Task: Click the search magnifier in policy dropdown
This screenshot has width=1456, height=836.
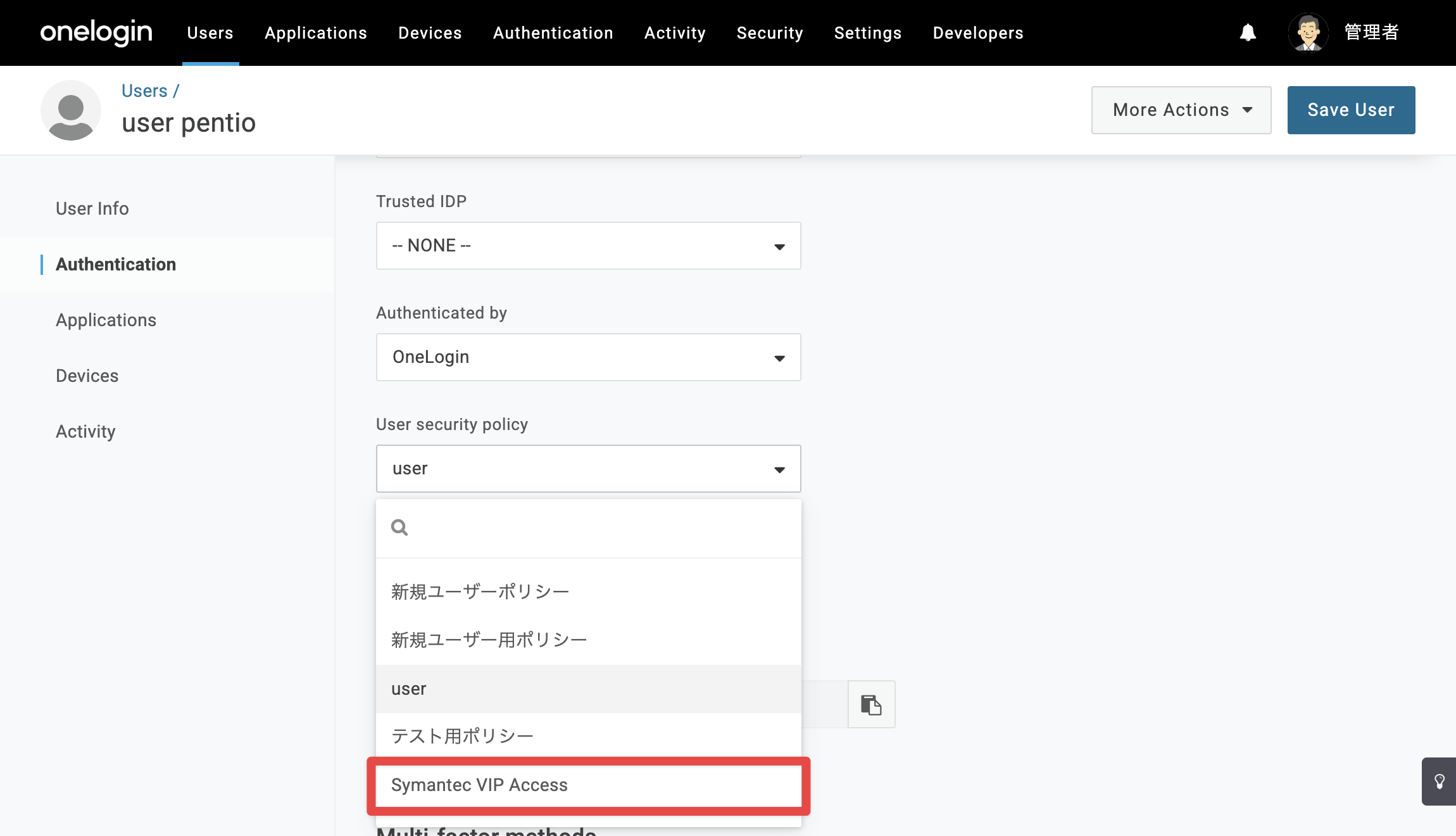Action: [x=399, y=528]
